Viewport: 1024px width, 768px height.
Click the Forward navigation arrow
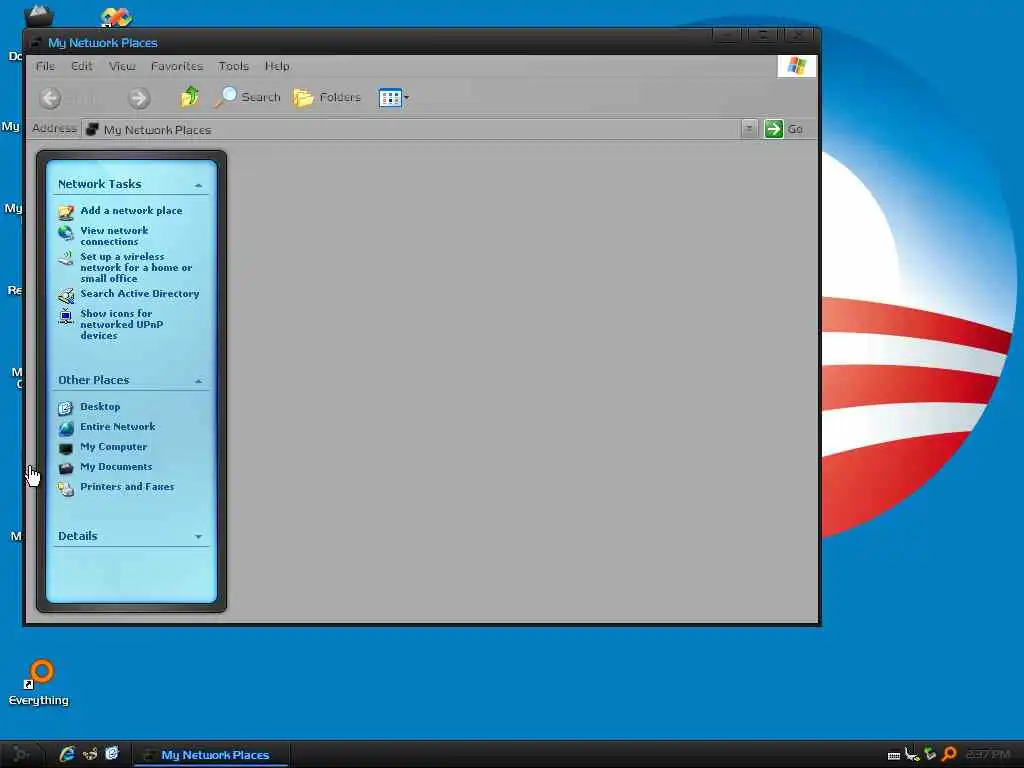(x=138, y=98)
